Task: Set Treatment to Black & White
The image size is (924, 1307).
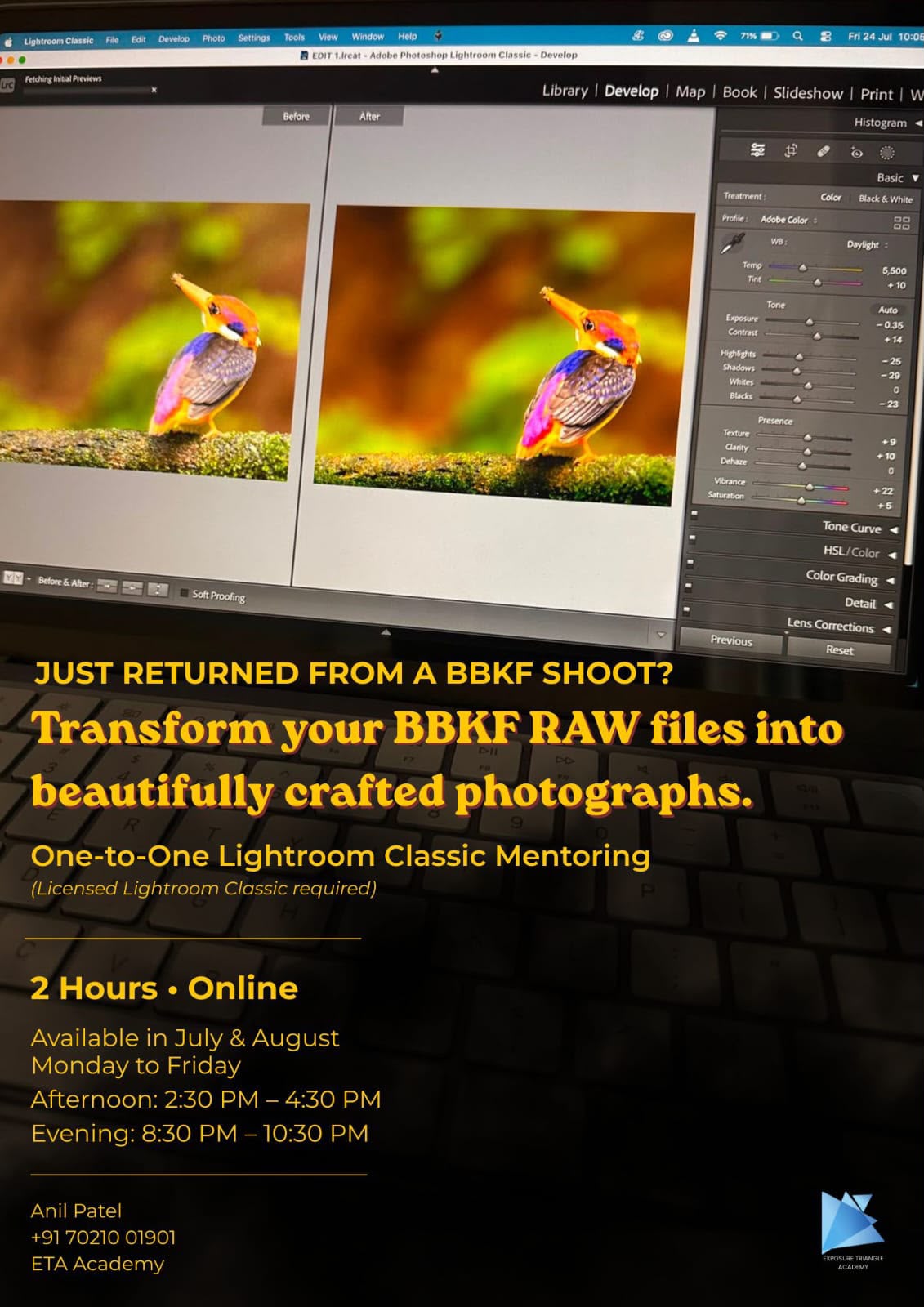Action: [x=886, y=199]
